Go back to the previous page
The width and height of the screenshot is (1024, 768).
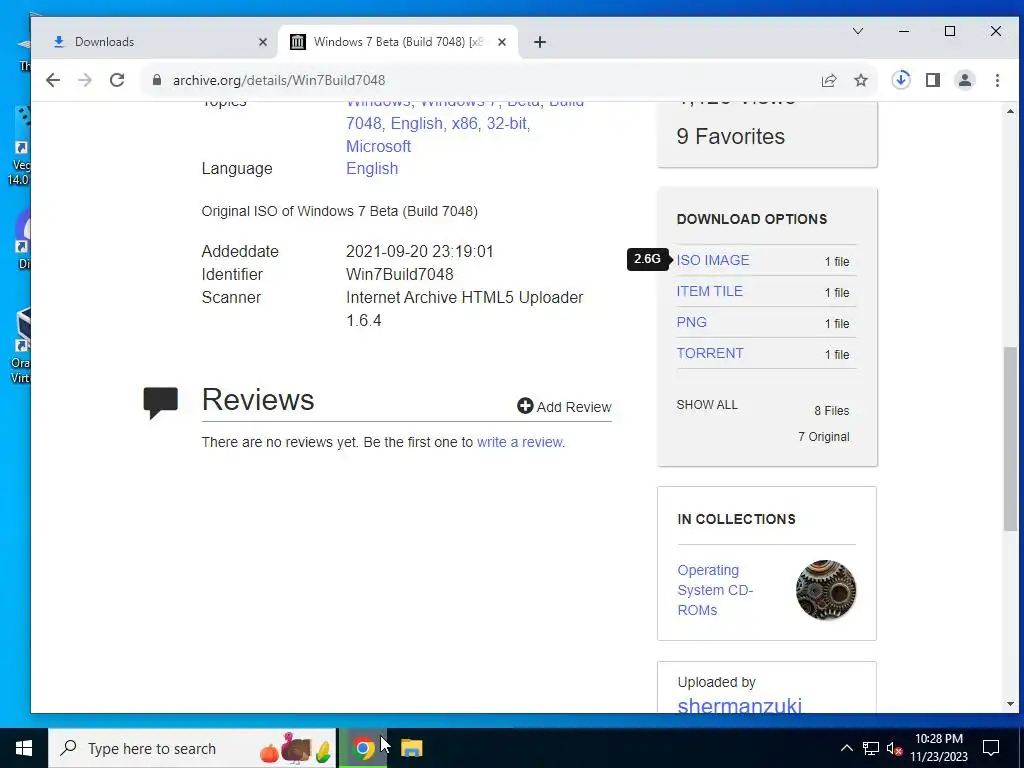pyautogui.click(x=53, y=80)
